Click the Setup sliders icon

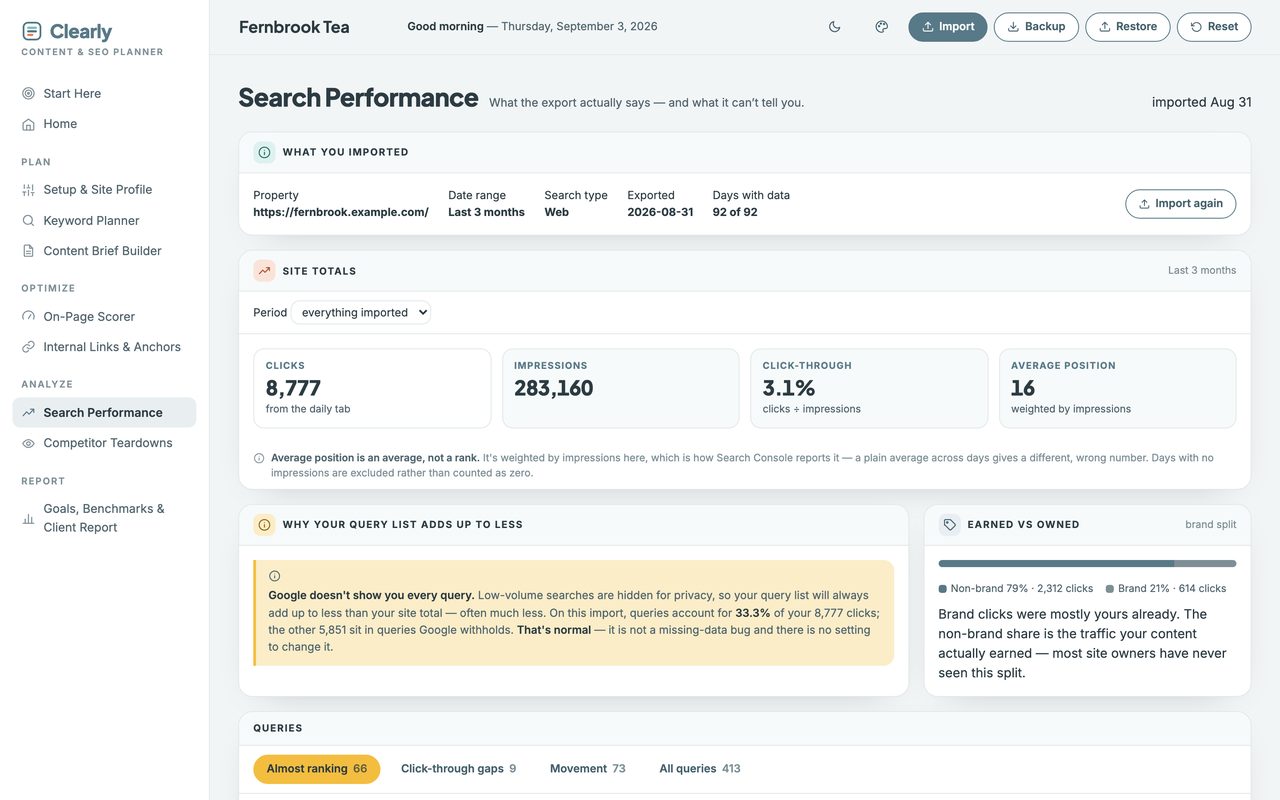point(28,190)
